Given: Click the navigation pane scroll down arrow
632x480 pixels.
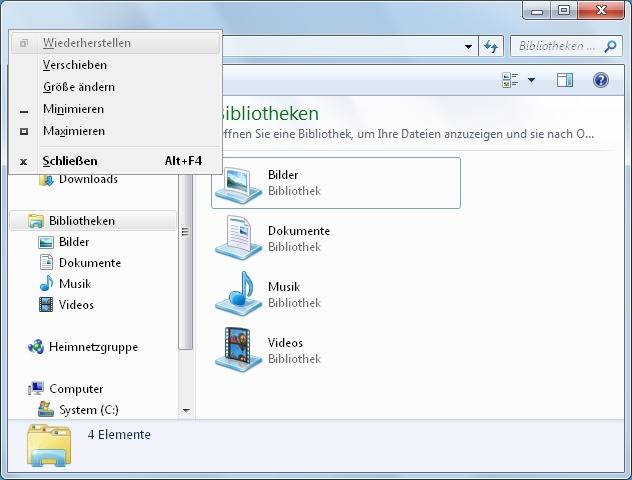Looking at the screenshot, I should click(186, 411).
